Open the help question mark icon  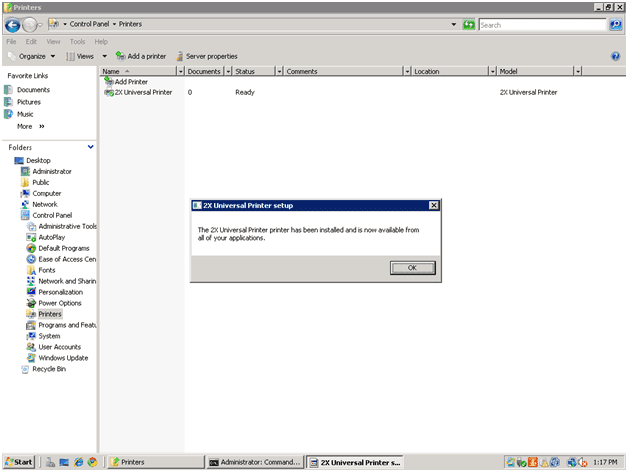[616, 56]
